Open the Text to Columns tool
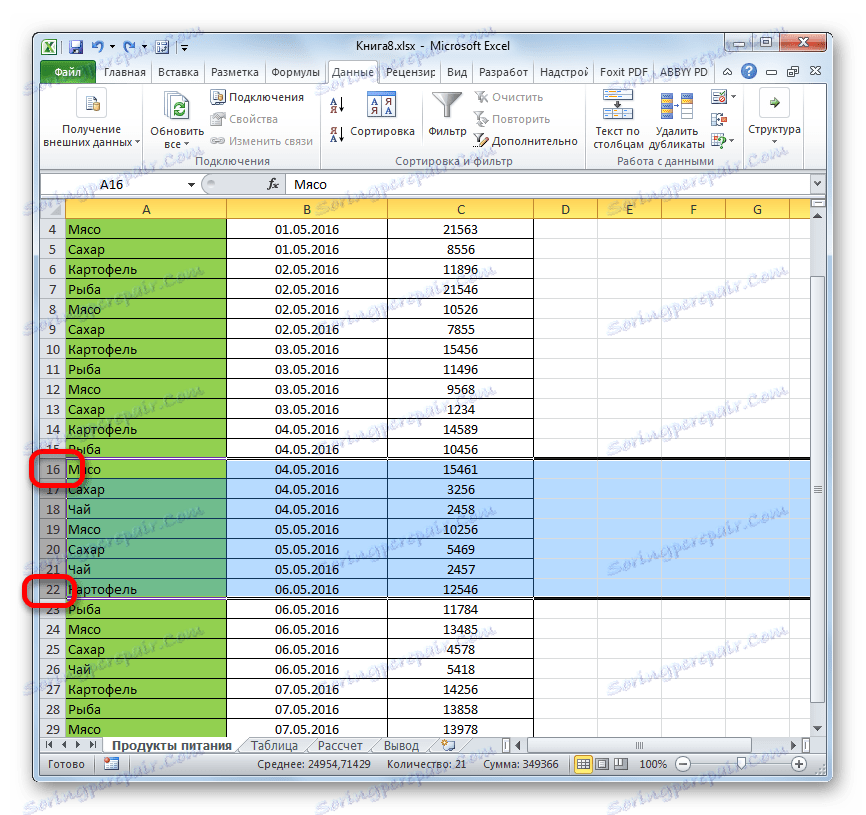Image resolution: width=866 pixels, height=815 pixels. pyautogui.click(x=617, y=110)
